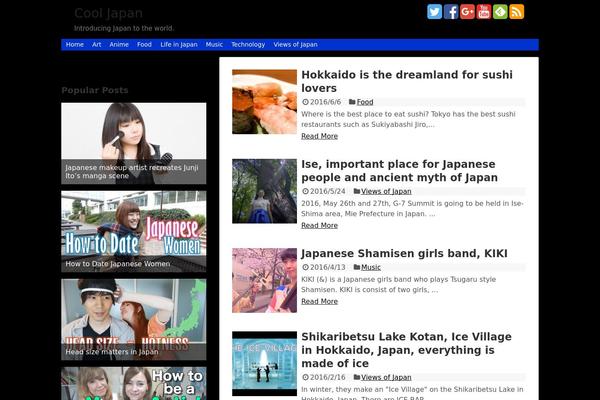Open Food category link under sushi article

(x=365, y=102)
